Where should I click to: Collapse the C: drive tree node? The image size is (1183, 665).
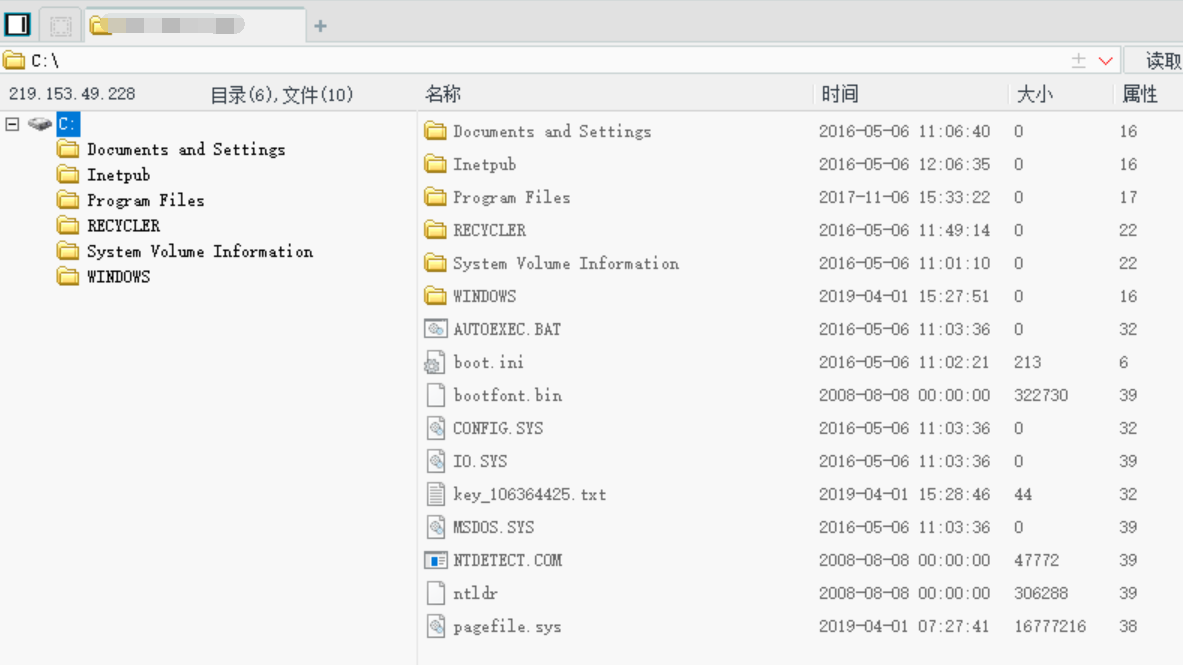click(x=13, y=124)
